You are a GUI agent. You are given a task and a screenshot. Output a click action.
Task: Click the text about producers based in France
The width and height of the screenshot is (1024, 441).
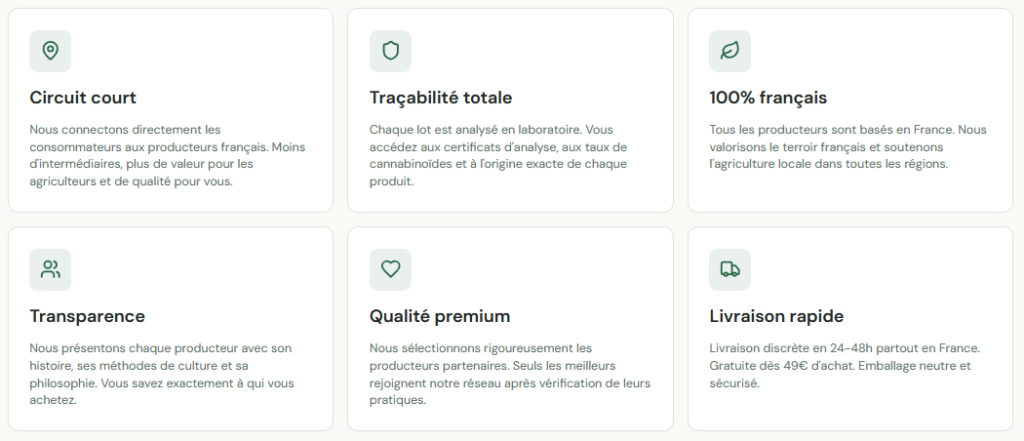click(848, 147)
